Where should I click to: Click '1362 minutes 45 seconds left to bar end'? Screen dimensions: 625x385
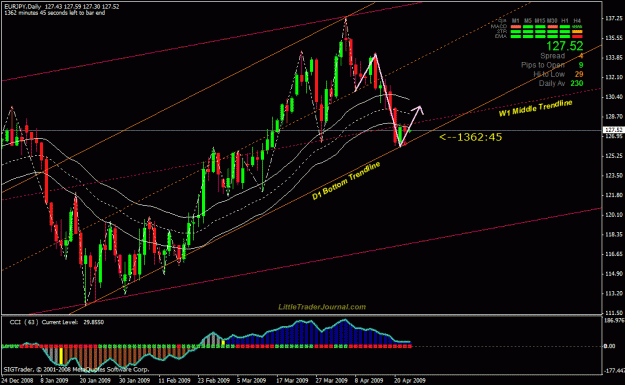tap(55, 13)
